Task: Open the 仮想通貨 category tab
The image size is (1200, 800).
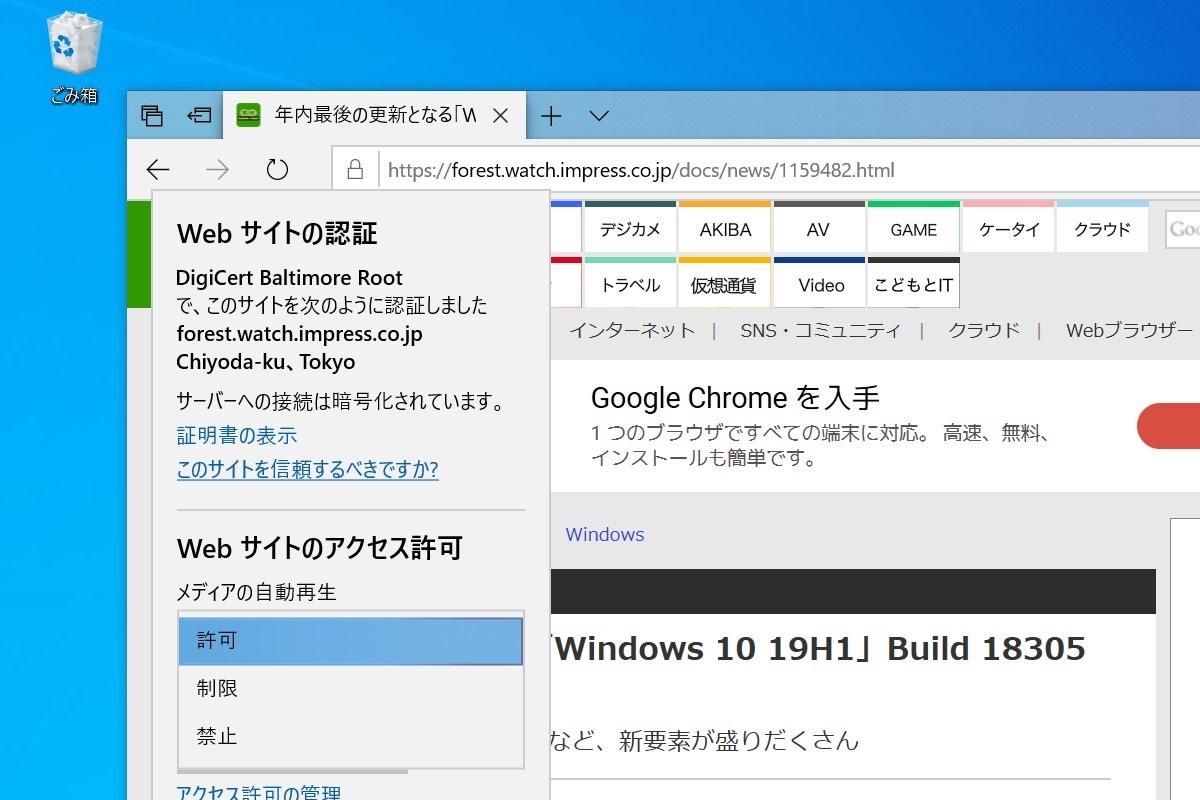Action: pyautogui.click(x=724, y=284)
